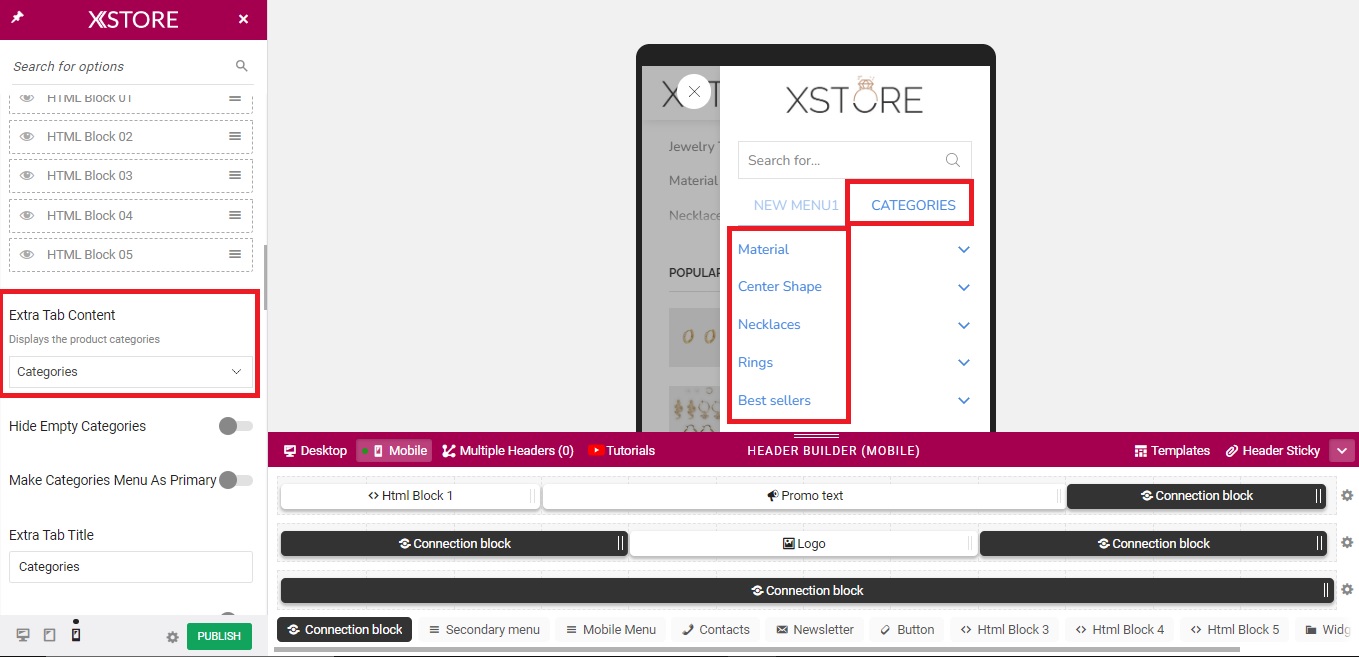Screen dimensions: 1359x657
Task: Expand the Necklaces category chevron
Action: pyautogui.click(x=964, y=325)
